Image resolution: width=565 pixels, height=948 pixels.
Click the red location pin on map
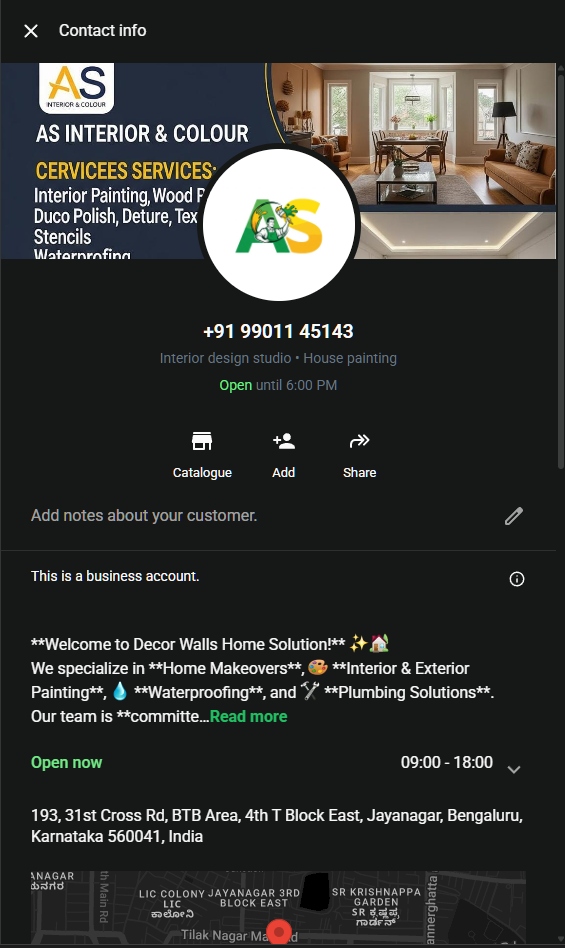point(279,932)
